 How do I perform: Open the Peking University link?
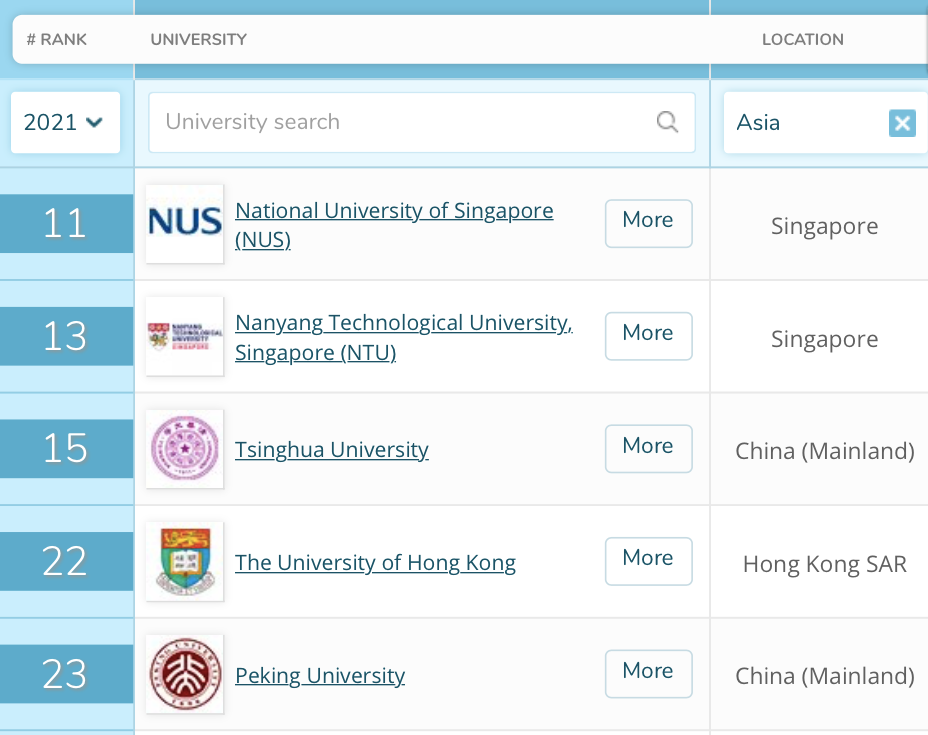(x=320, y=675)
